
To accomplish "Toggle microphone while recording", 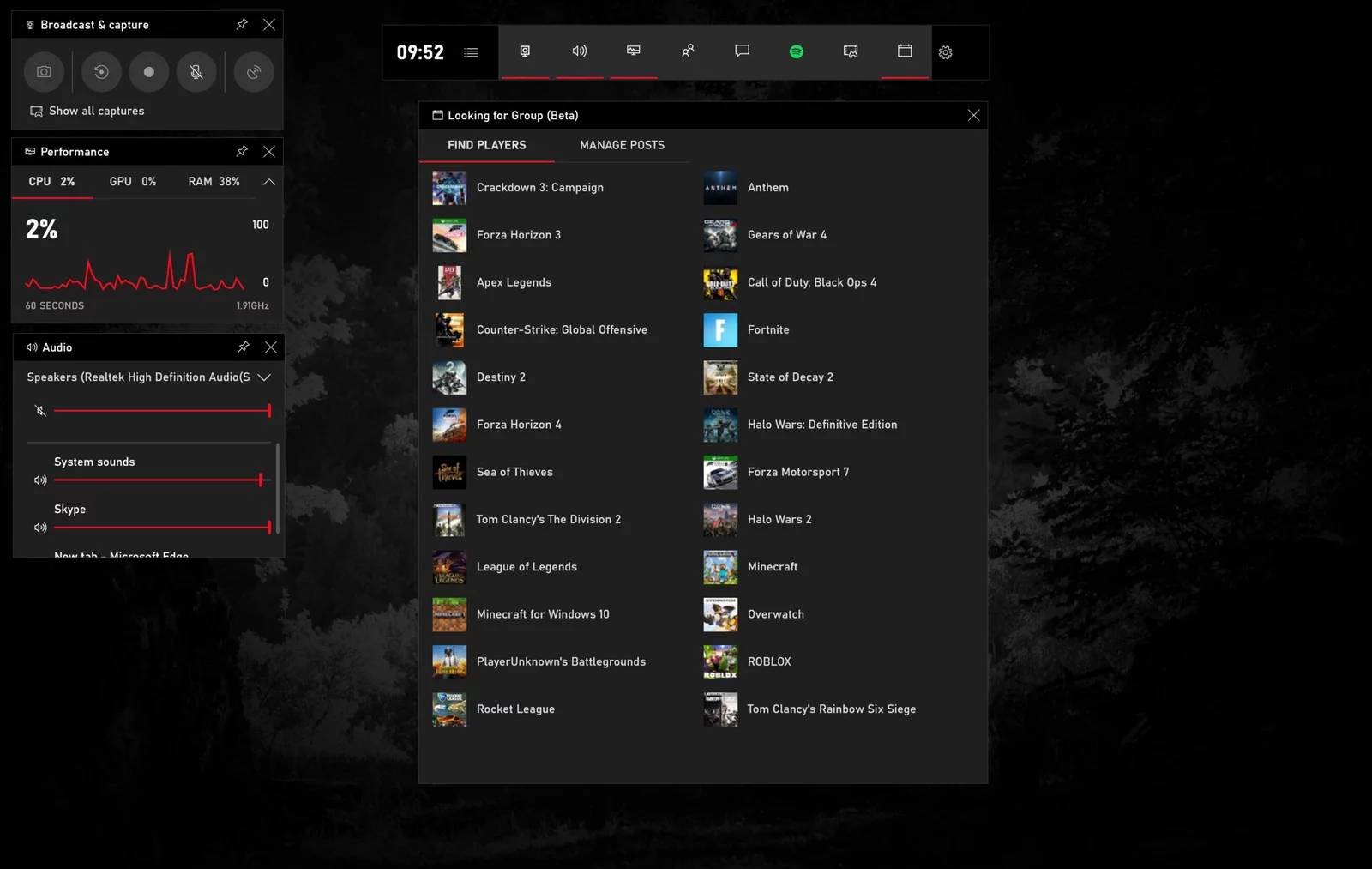I will click(196, 72).
